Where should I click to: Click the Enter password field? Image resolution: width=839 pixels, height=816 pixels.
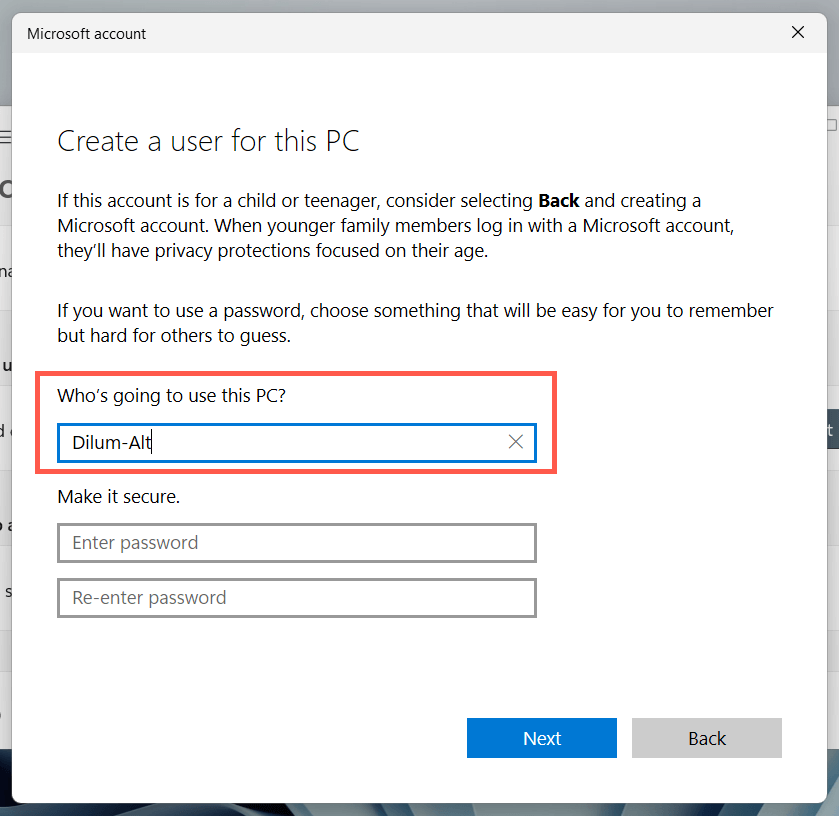click(297, 543)
